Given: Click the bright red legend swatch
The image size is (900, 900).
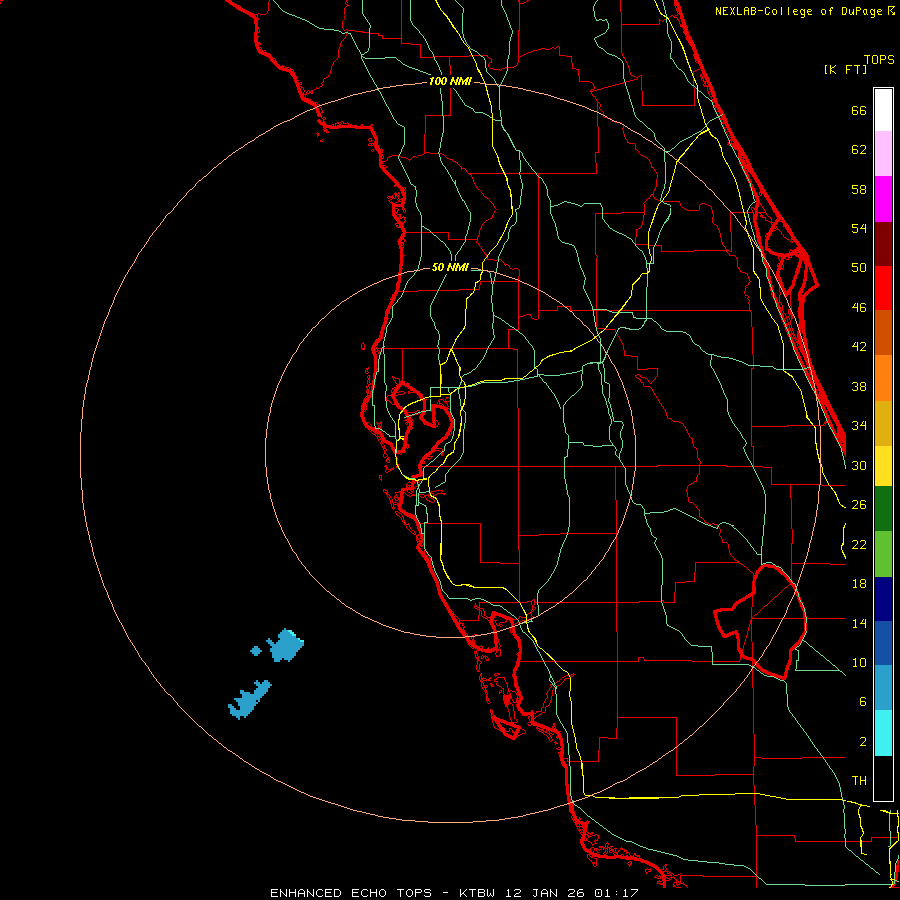Looking at the screenshot, I should point(883,288).
